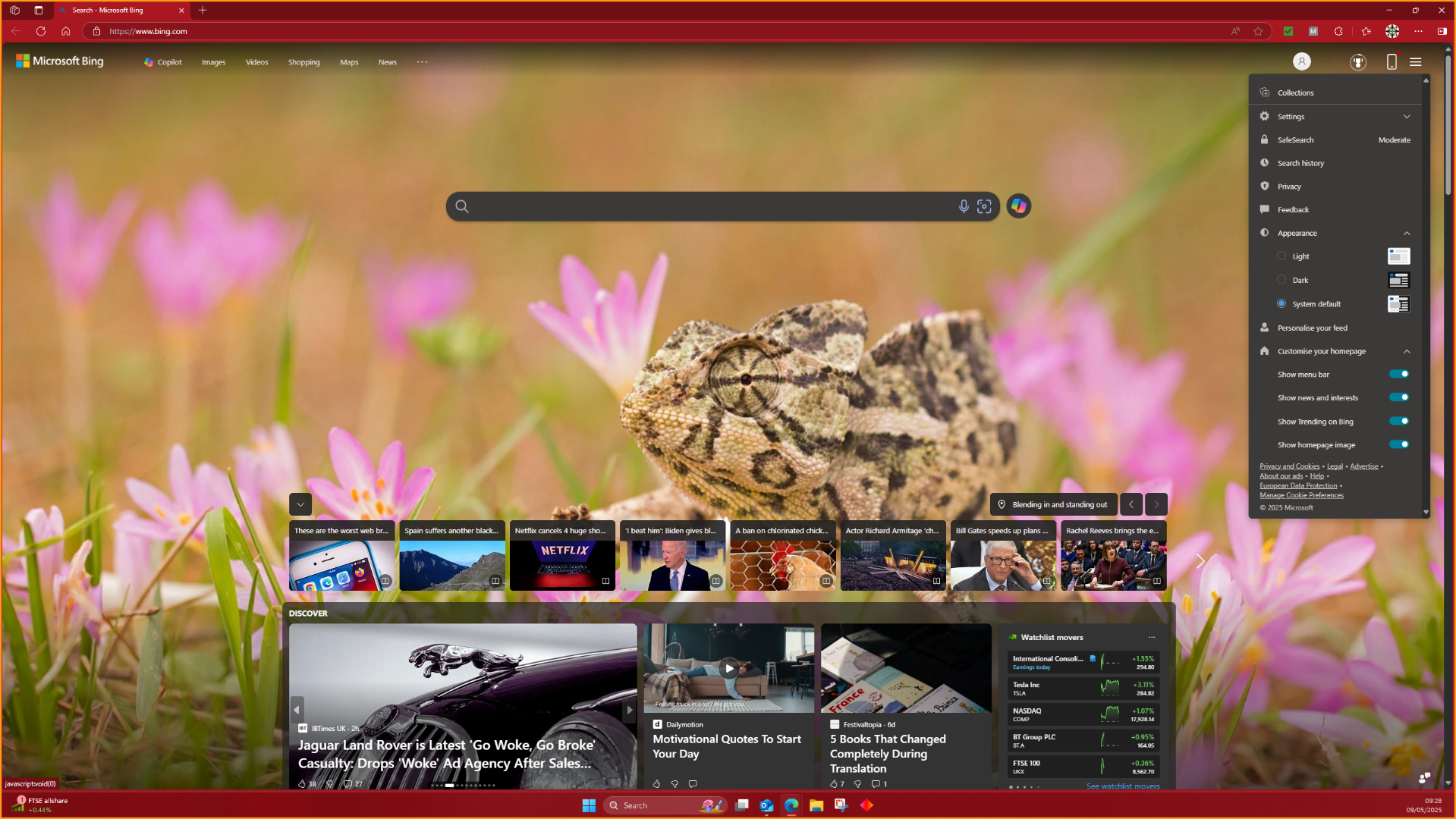Open visual search camera icon

pos(984,206)
